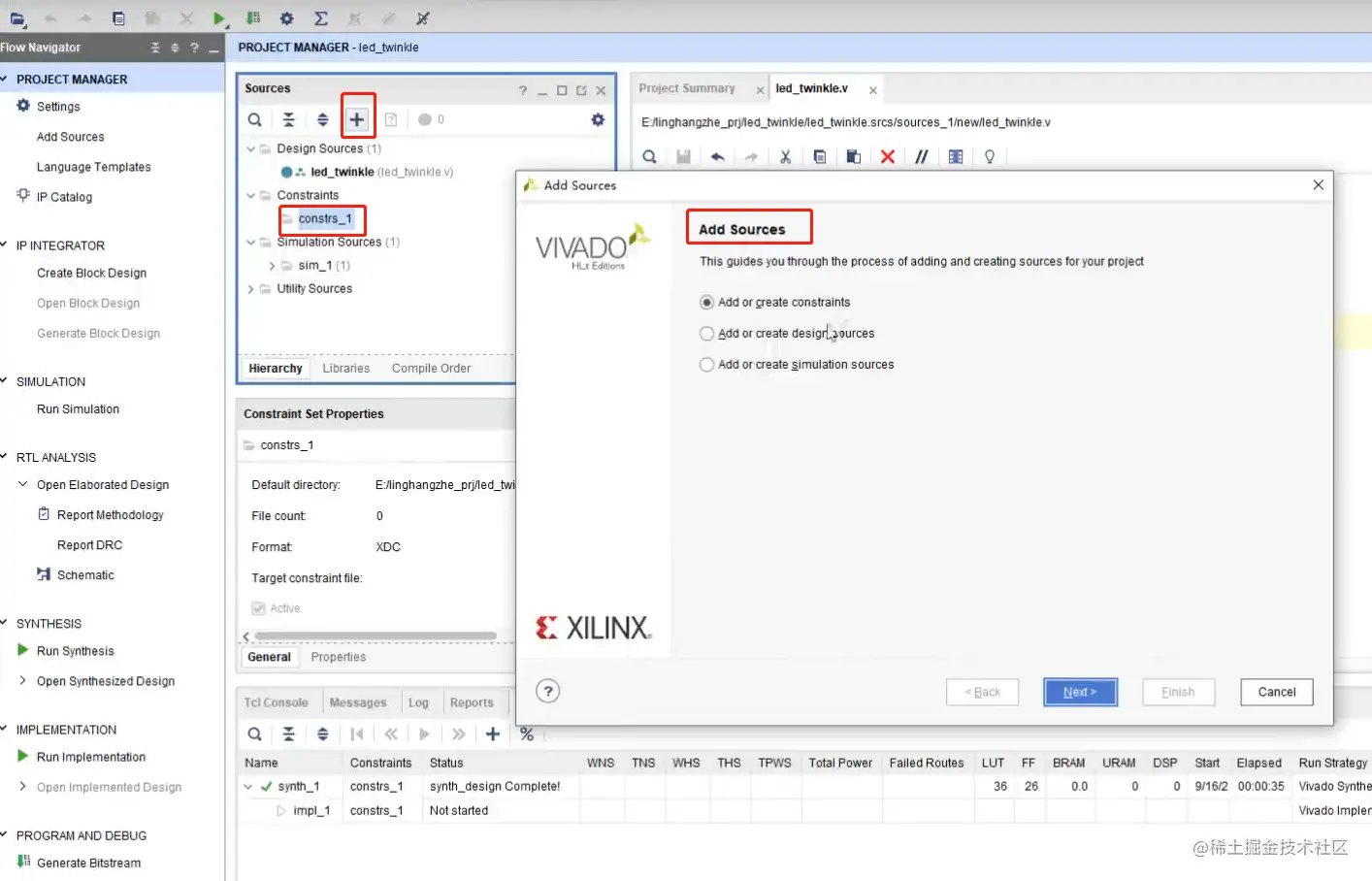Click Add Sources in Flow Navigator

[71, 137]
